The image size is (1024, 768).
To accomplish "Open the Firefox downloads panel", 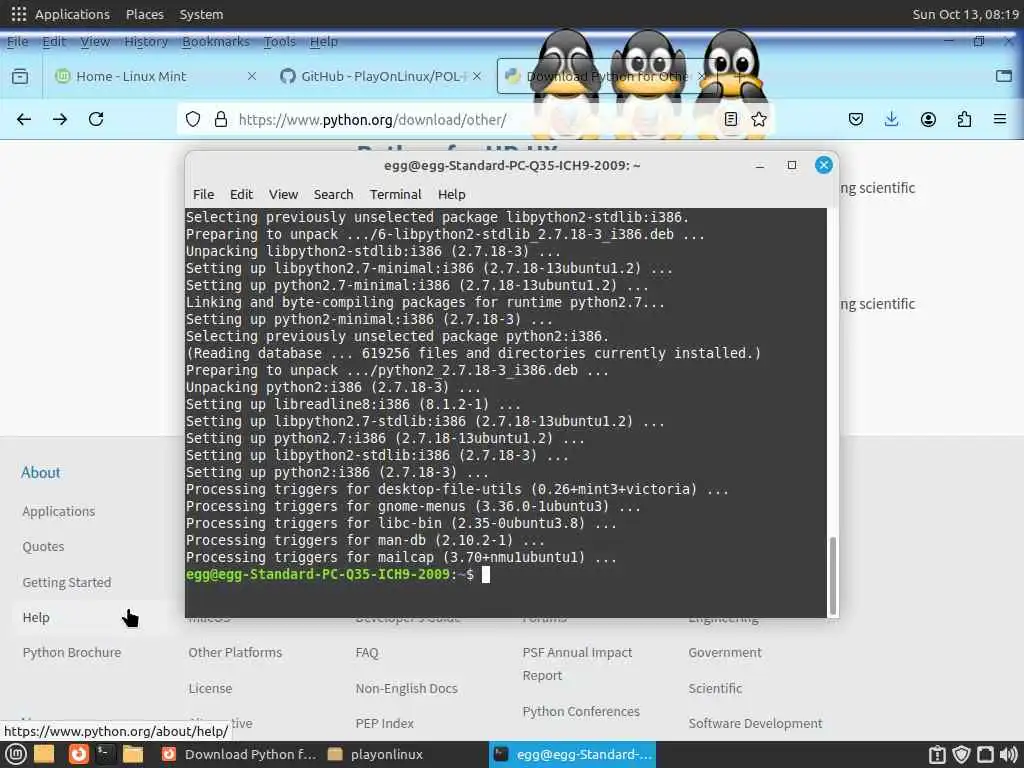I will [891, 119].
